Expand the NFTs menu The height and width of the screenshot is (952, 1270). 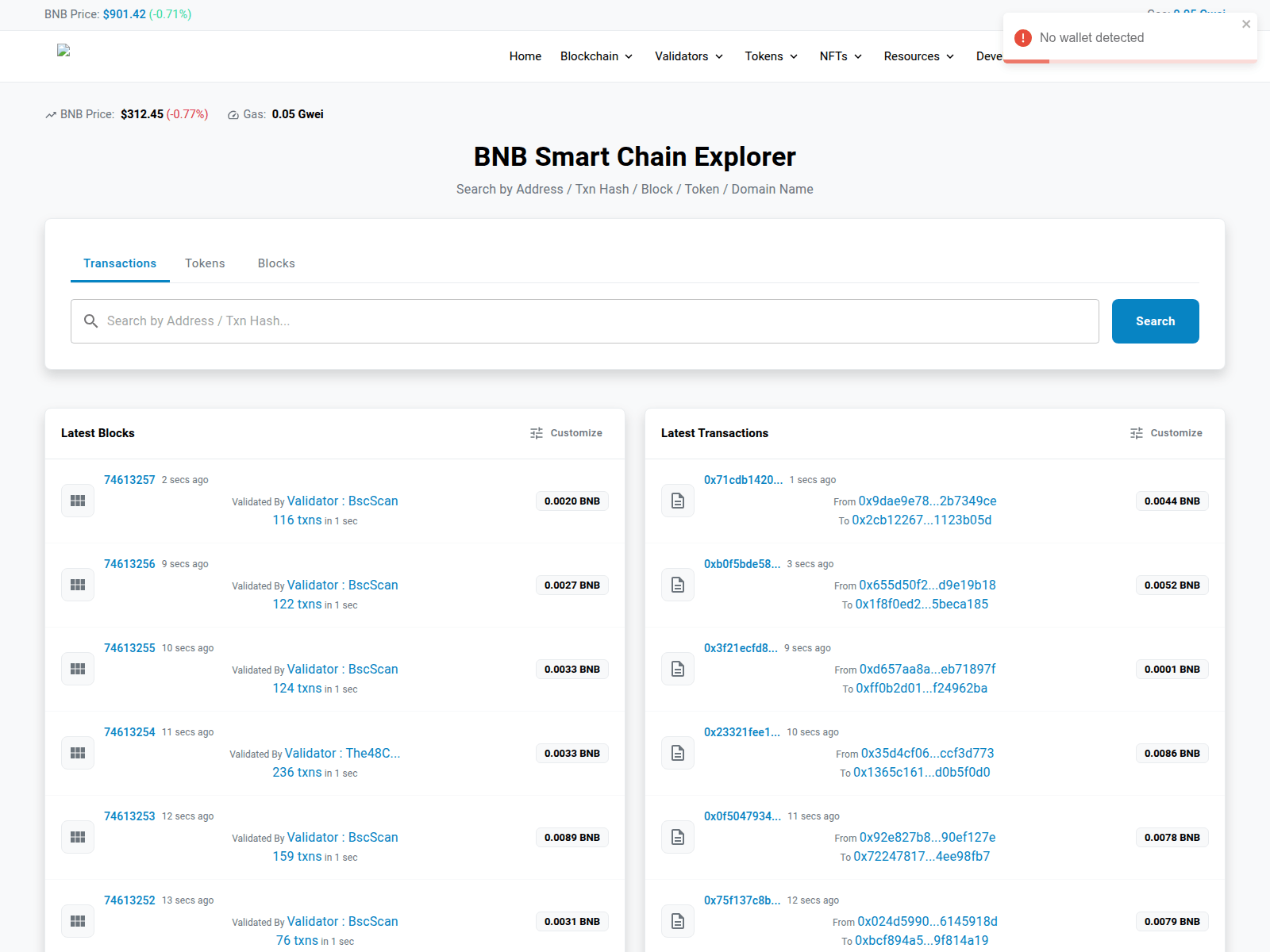coord(841,56)
